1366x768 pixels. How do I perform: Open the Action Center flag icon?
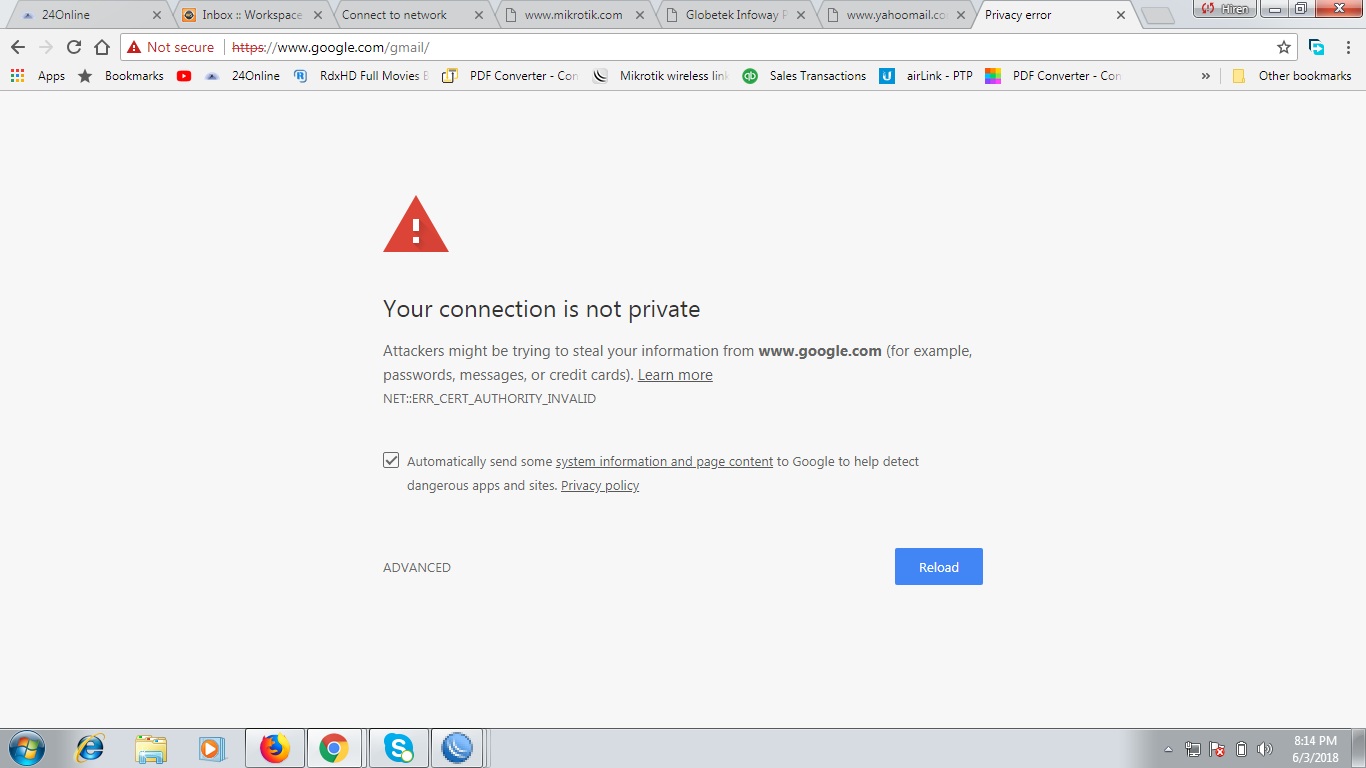click(1217, 749)
